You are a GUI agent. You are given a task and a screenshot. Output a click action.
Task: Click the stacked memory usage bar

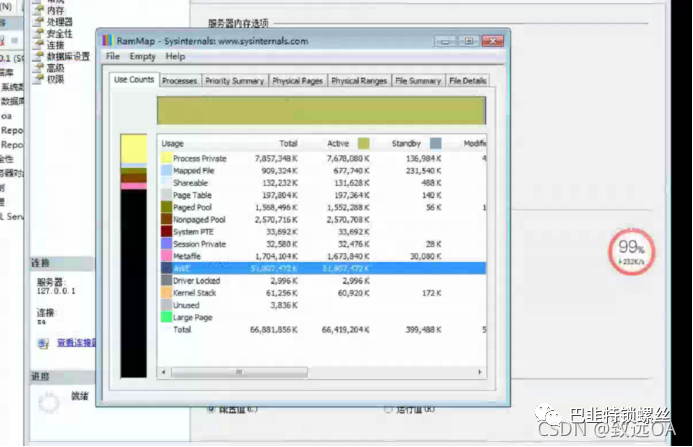pyautogui.click(x=133, y=256)
